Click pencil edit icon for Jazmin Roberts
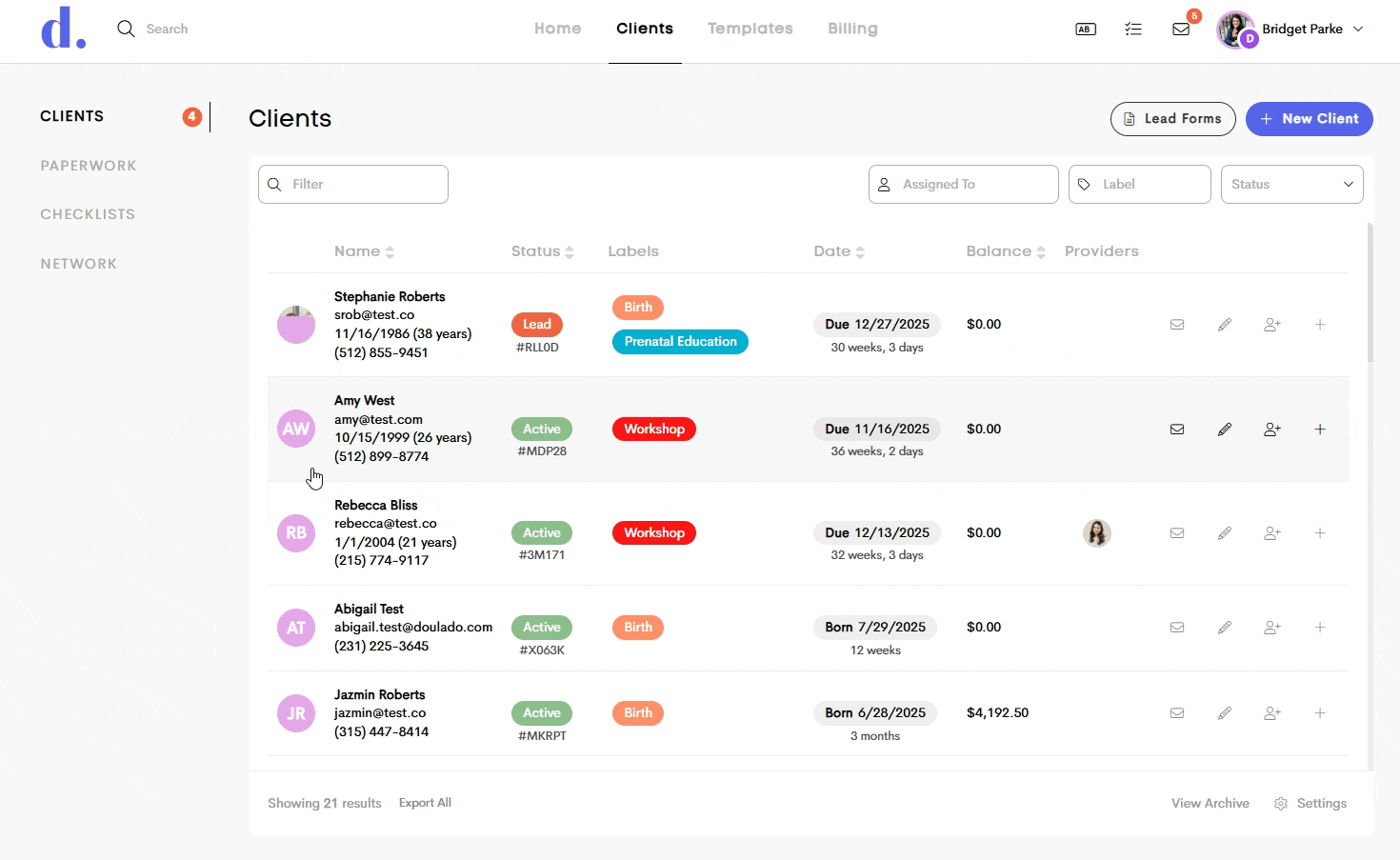 [x=1225, y=713]
